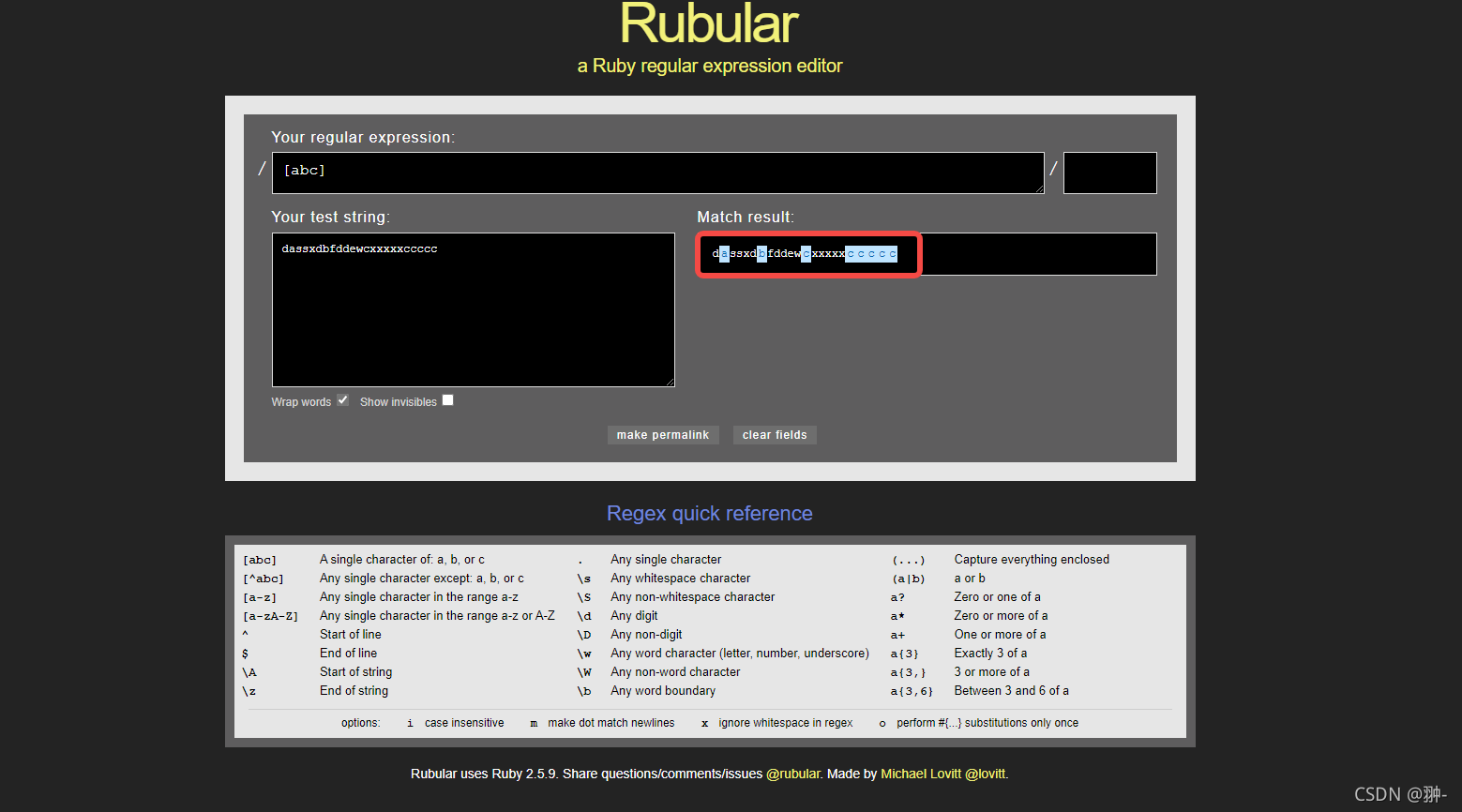Click 'Start of line' description
The image size is (1462, 812).
coord(351,635)
